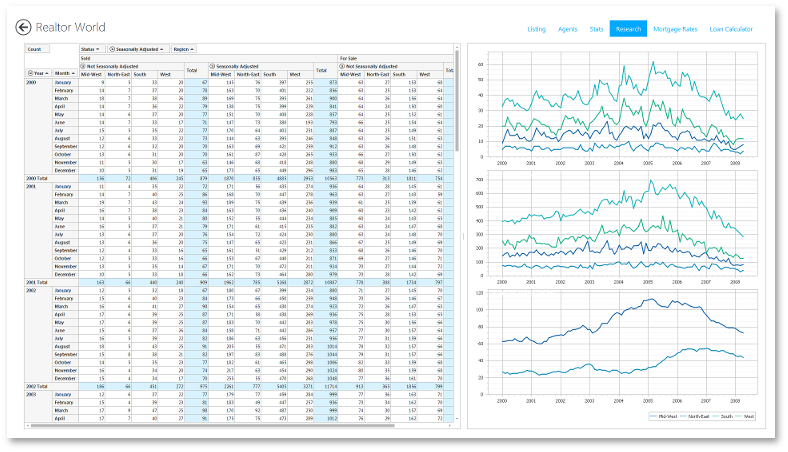The image size is (788, 452).
Task: Collapse the Seasonally Adjusted column group under Sold
Action: [x=211, y=66]
